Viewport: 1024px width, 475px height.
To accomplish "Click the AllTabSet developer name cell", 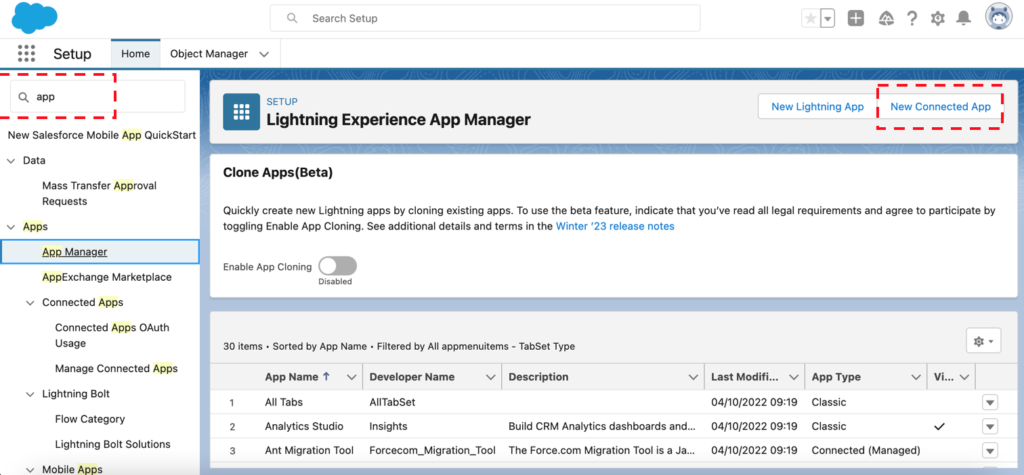I will pos(392,402).
